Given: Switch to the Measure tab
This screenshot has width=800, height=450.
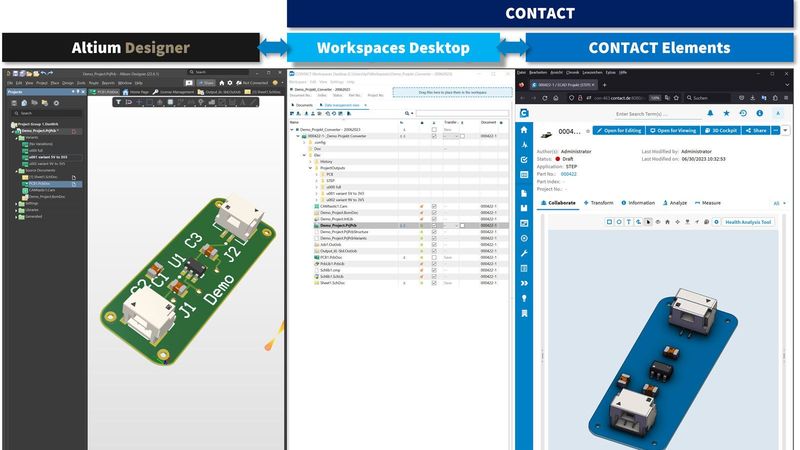Looking at the screenshot, I should point(708,203).
